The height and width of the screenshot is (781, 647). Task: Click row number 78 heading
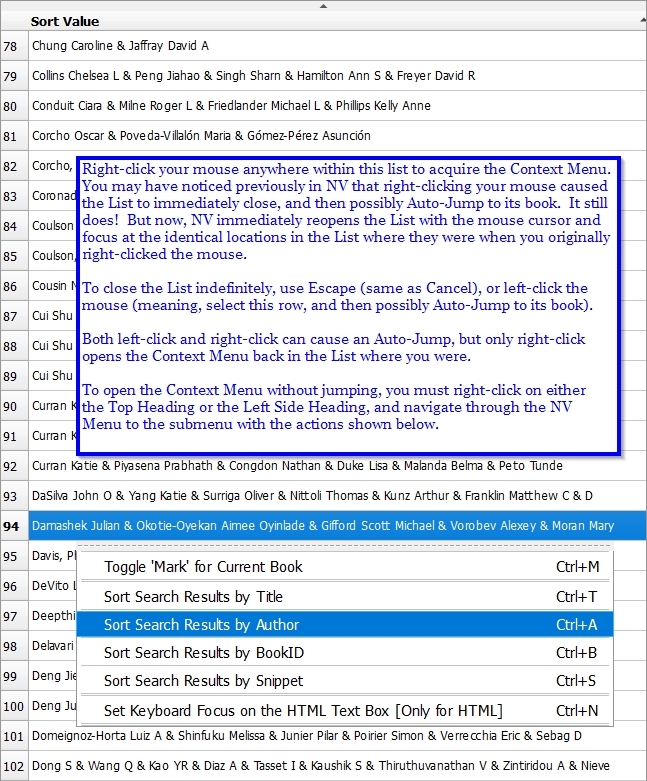coord(14,46)
